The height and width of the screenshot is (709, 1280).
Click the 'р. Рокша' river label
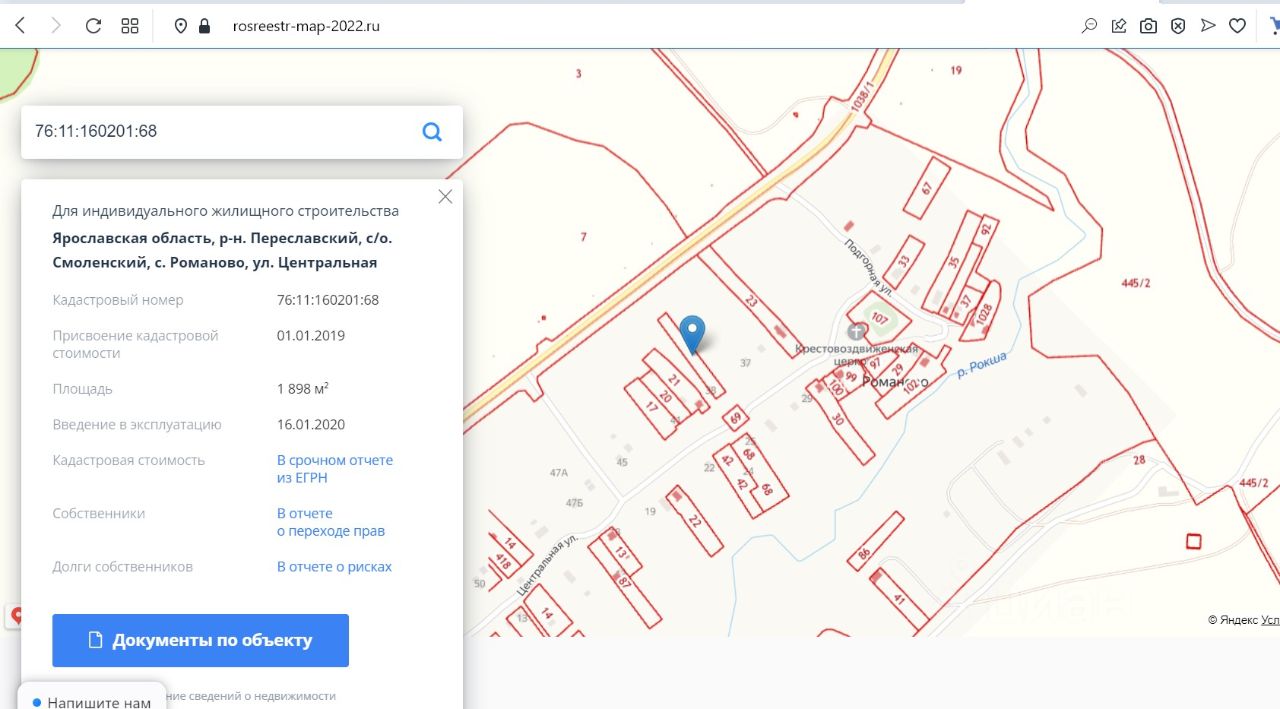(981, 365)
